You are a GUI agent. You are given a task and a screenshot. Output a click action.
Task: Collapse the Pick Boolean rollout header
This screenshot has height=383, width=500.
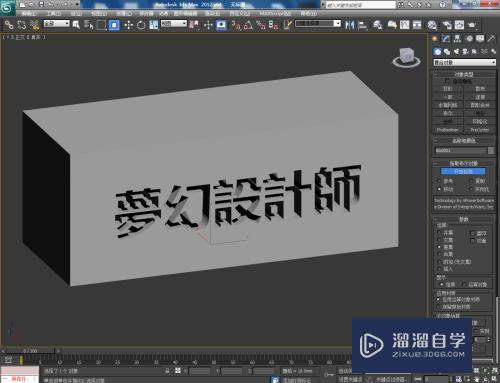coord(464,164)
